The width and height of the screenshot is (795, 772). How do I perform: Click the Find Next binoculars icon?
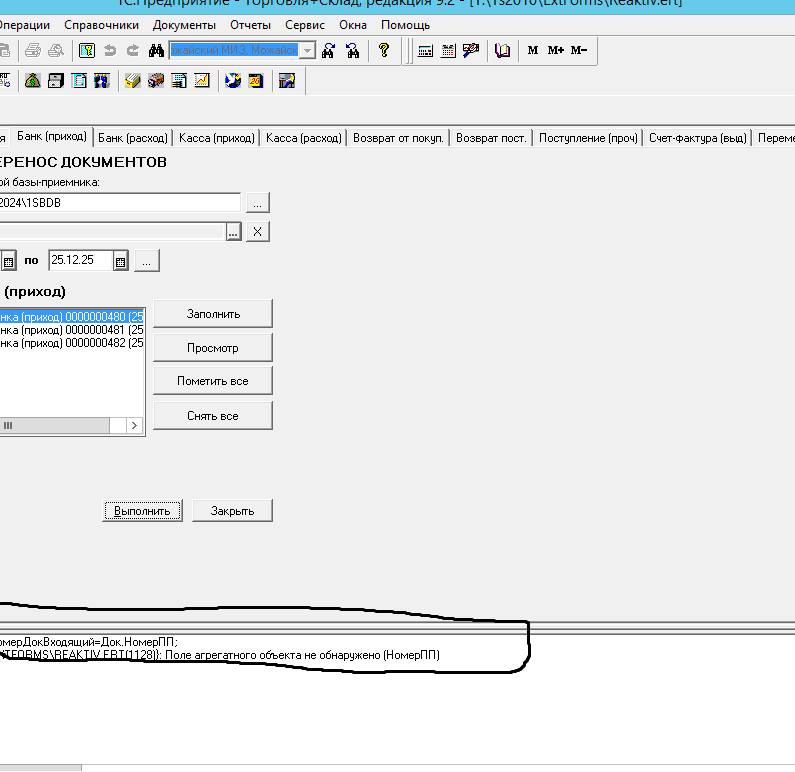329,50
